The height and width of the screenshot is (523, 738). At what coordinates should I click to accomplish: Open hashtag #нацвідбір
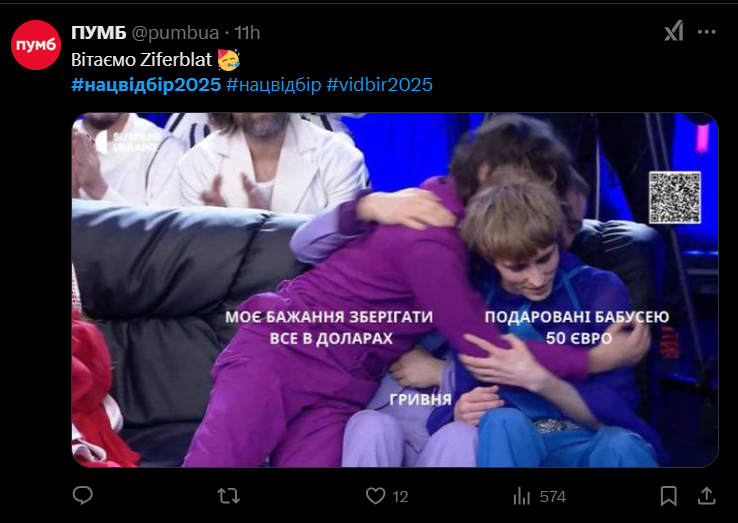[273, 85]
